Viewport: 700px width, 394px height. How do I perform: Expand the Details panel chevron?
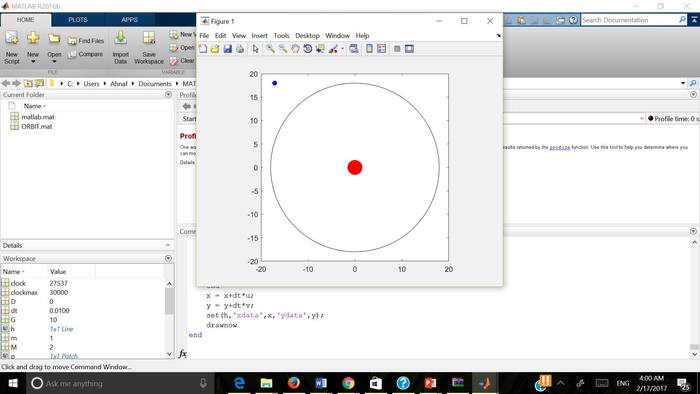[x=168, y=245]
